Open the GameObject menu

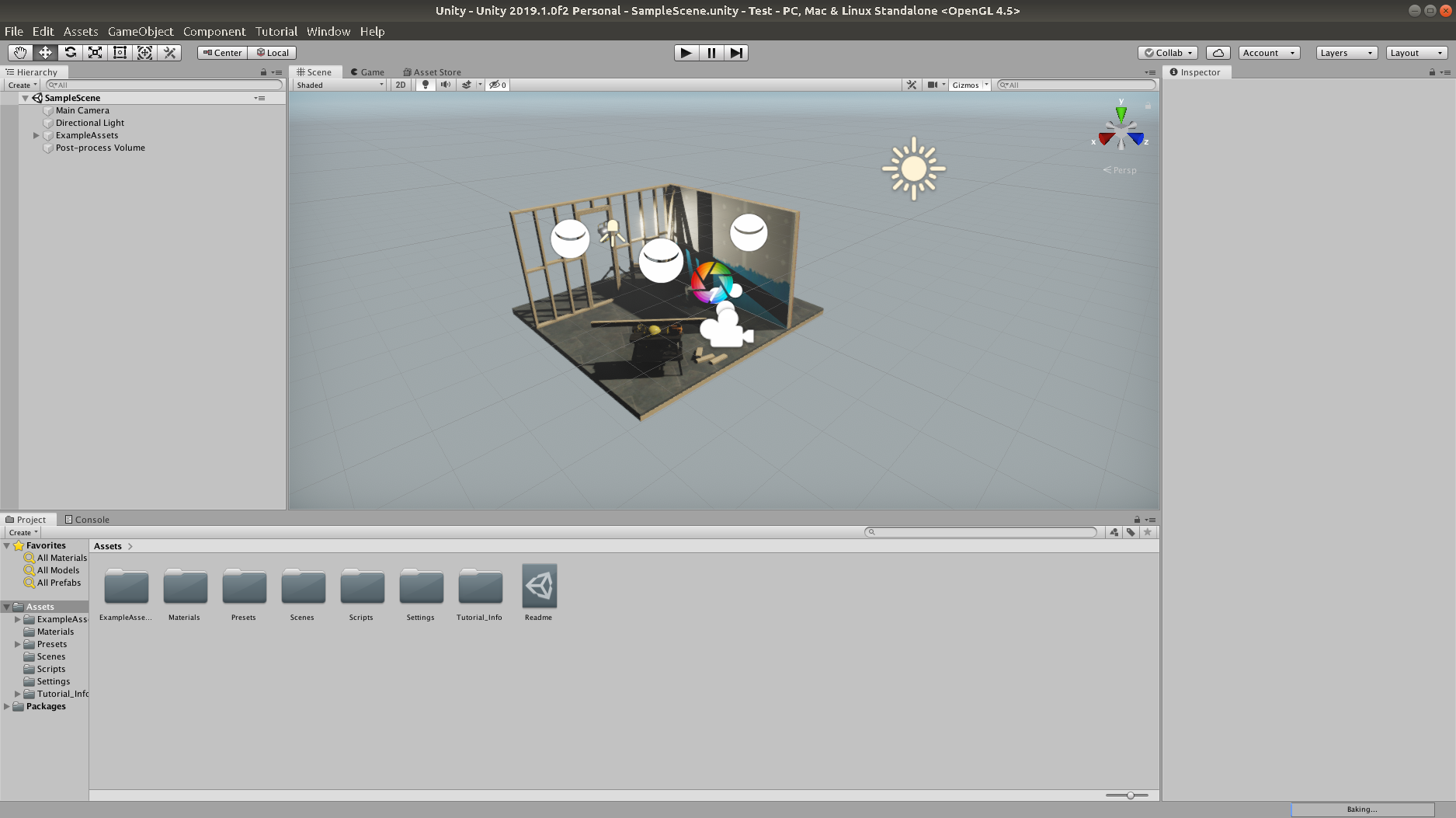coord(141,32)
